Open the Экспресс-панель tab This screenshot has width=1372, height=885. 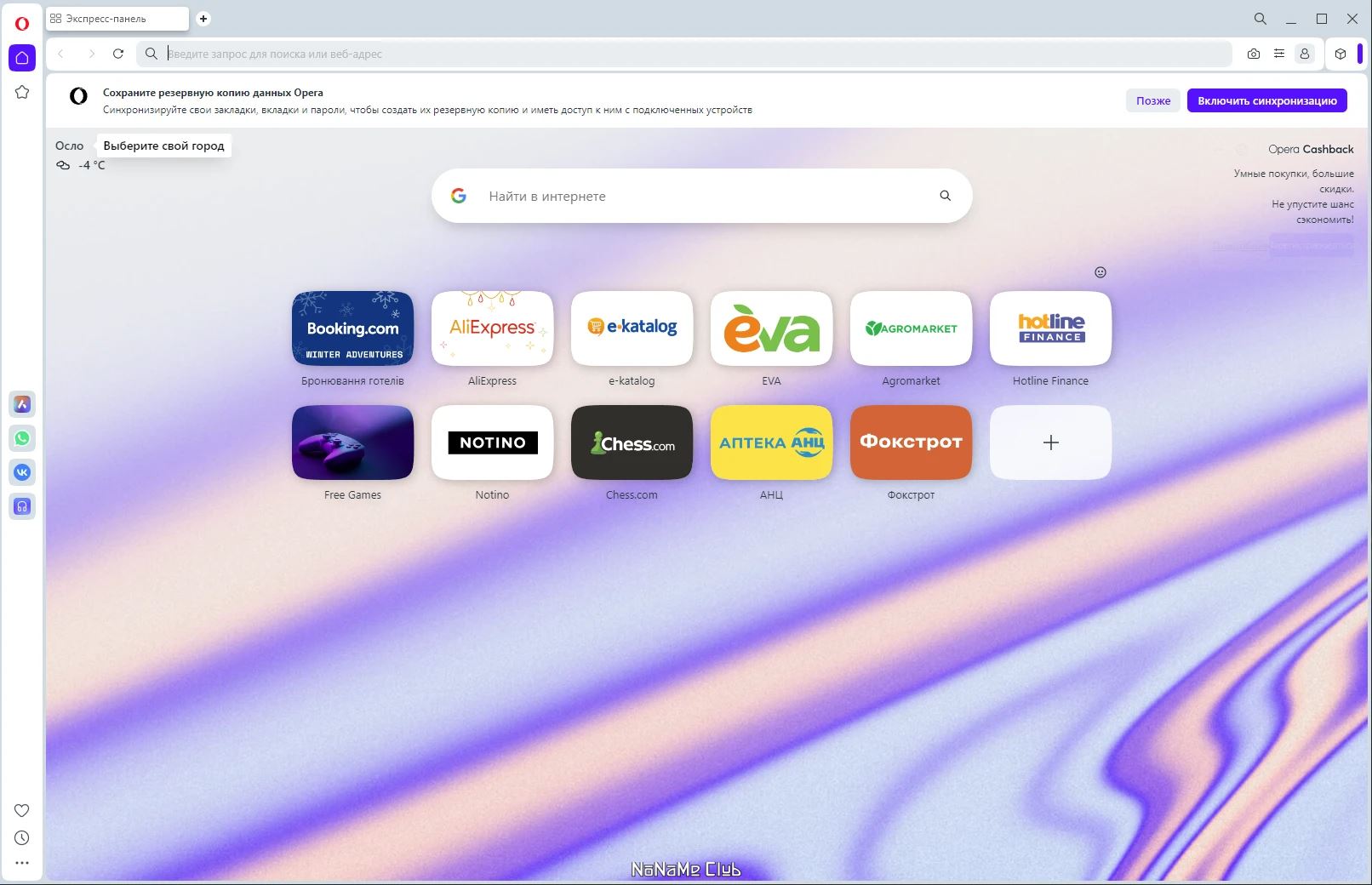[117, 19]
